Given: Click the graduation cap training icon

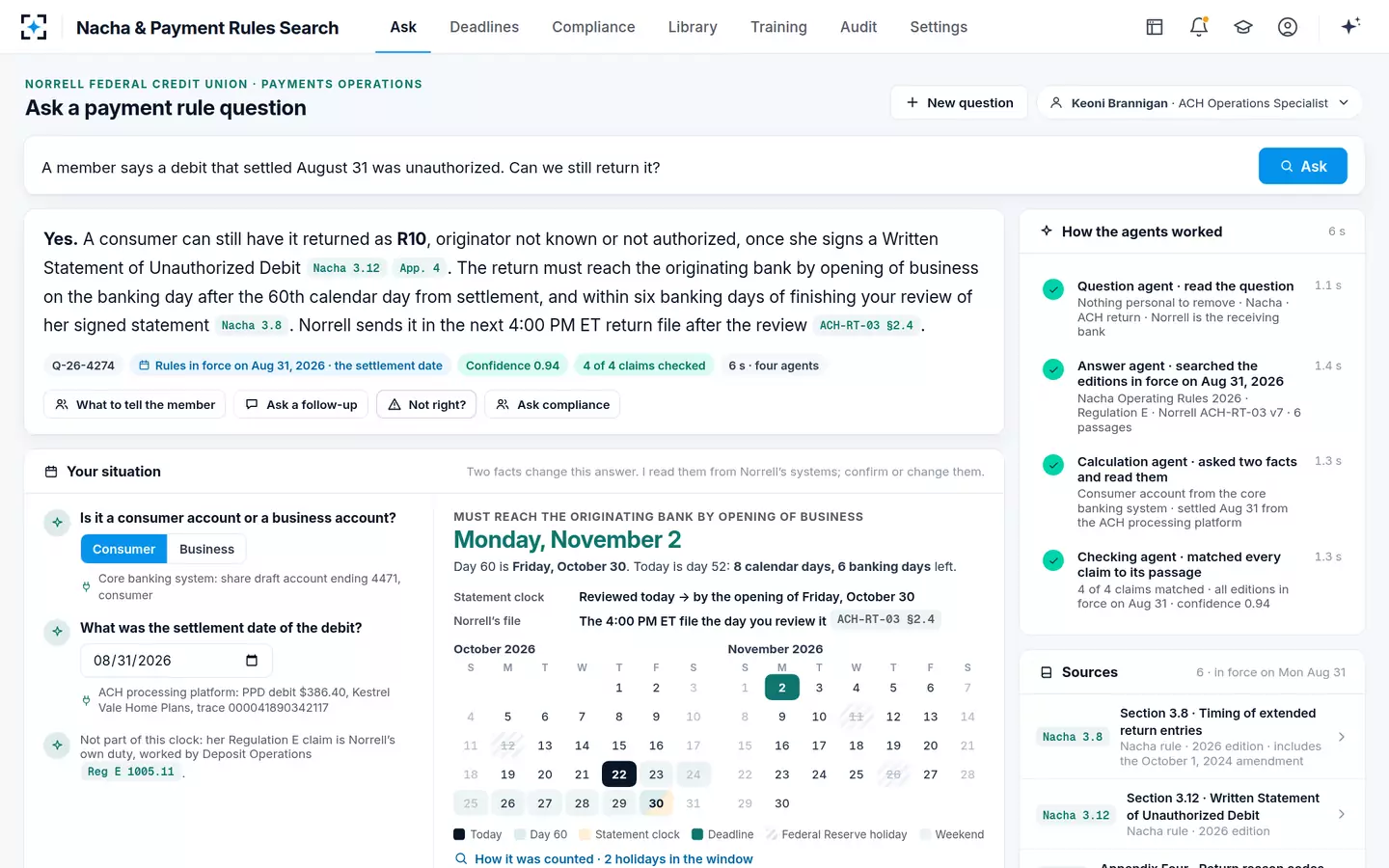Looking at the screenshot, I should click(x=1243, y=27).
